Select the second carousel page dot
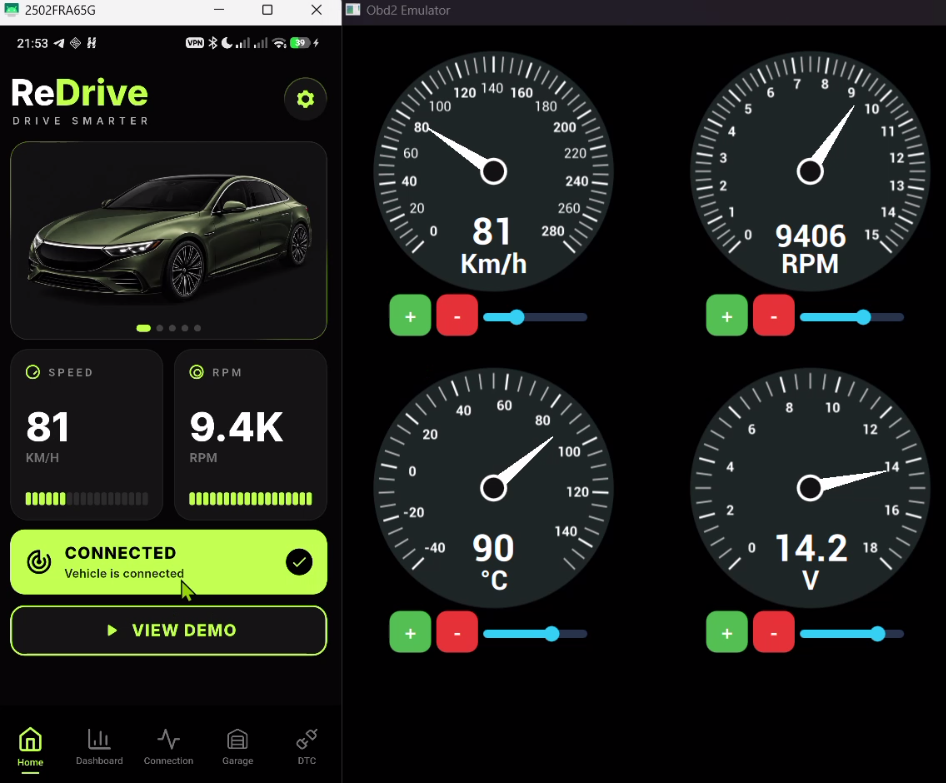The height and width of the screenshot is (783, 946). (x=160, y=328)
